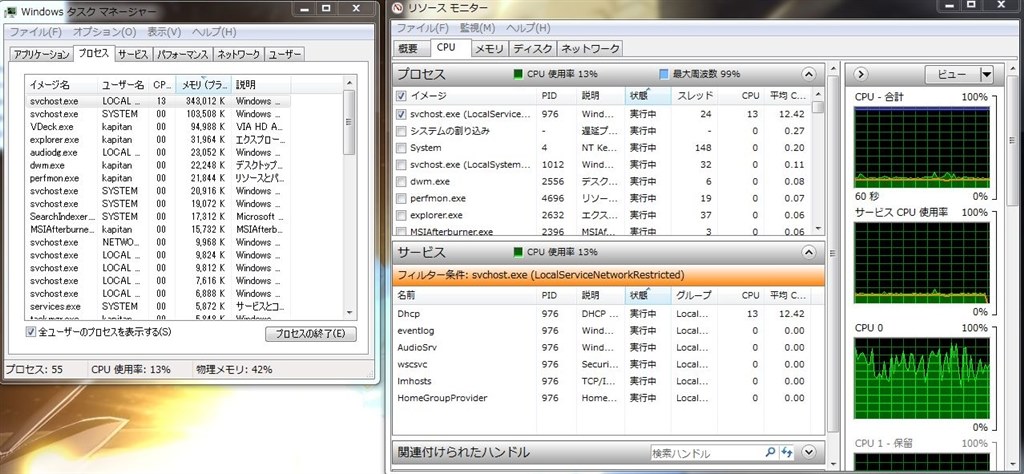Open 表示 menu in Task Manager
Screen dimensions: 1024x474
point(164,32)
